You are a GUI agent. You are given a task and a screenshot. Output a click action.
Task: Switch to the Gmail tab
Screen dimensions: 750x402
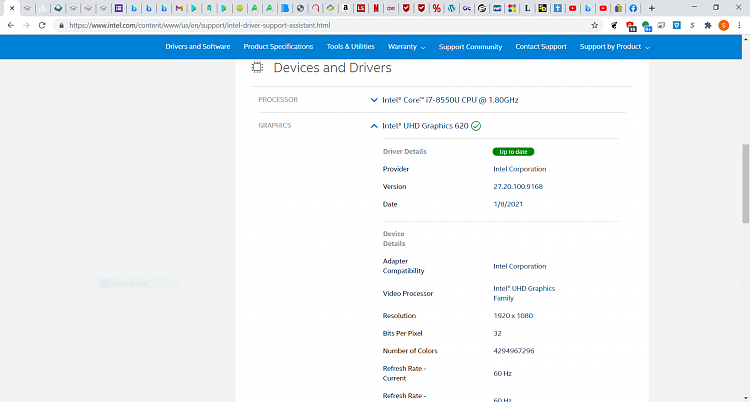(179, 8)
